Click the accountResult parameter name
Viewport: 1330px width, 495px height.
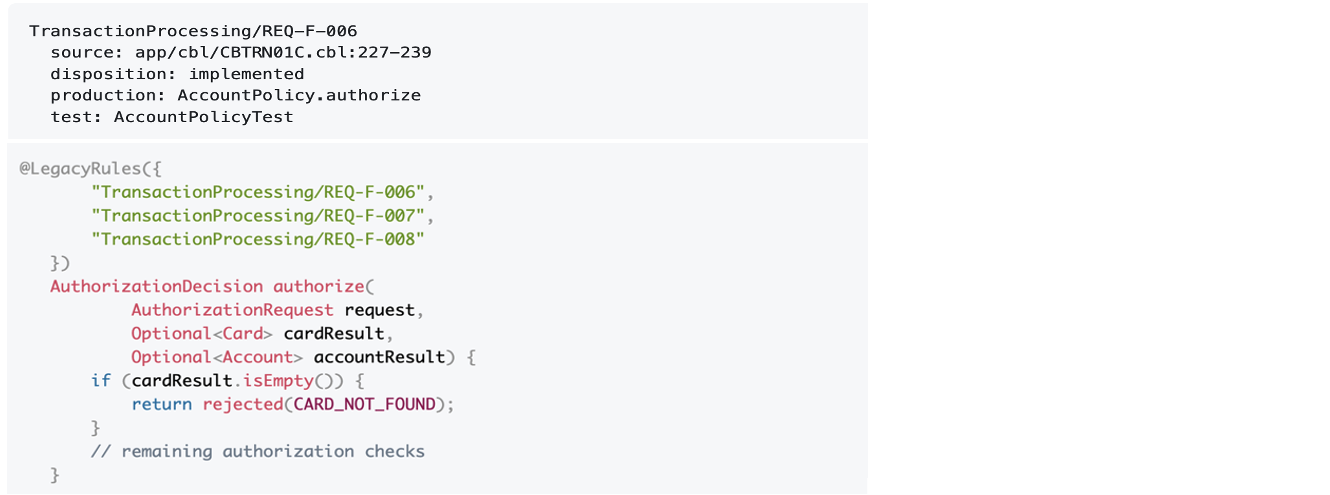tap(379, 357)
